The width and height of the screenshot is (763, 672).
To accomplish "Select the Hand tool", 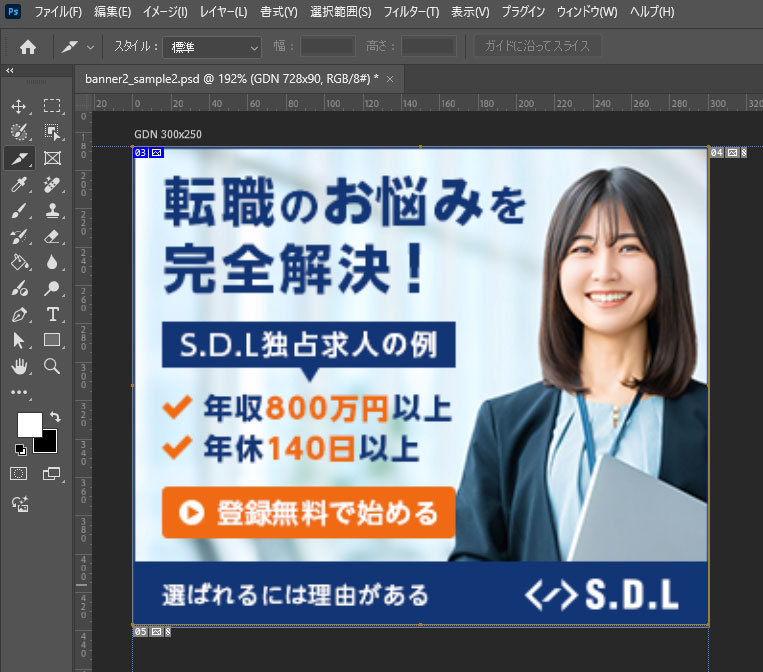I will point(19,367).
